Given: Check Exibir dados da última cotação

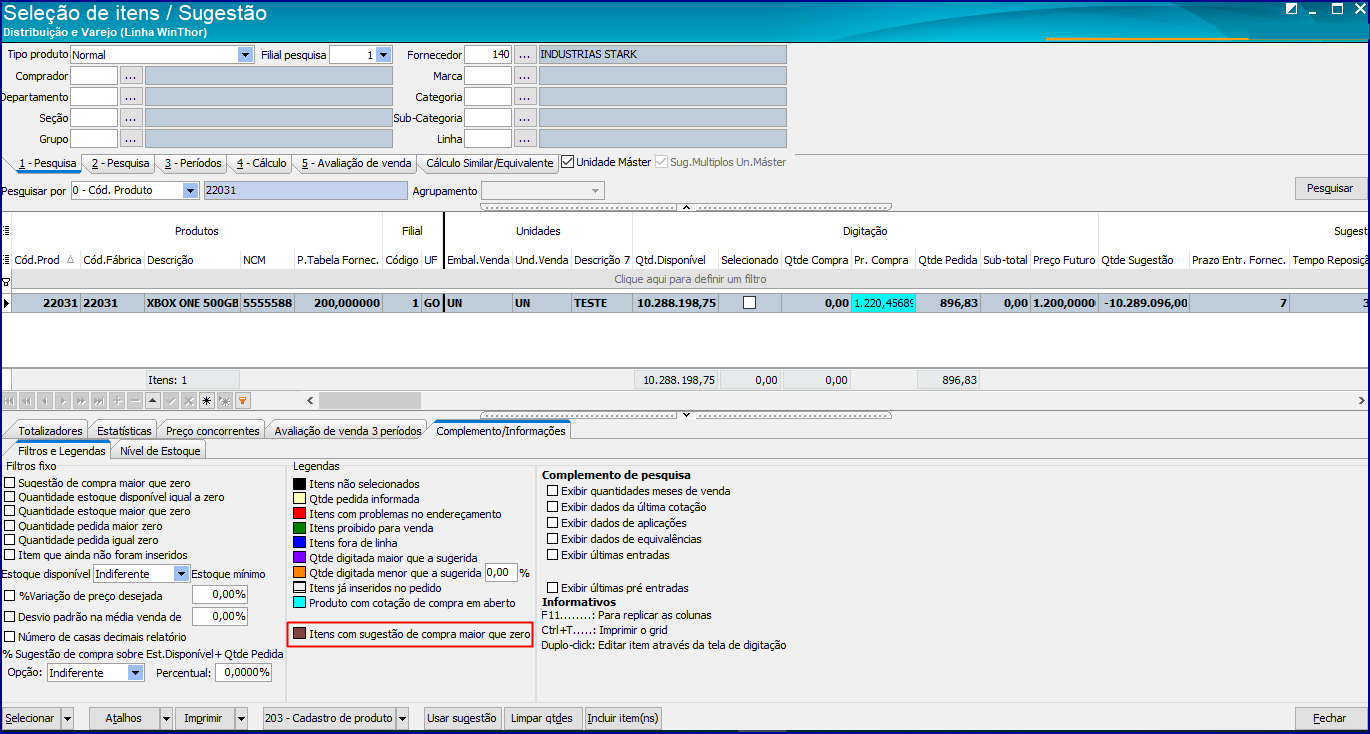Looking at the screenshot, I should click(552, 507).
